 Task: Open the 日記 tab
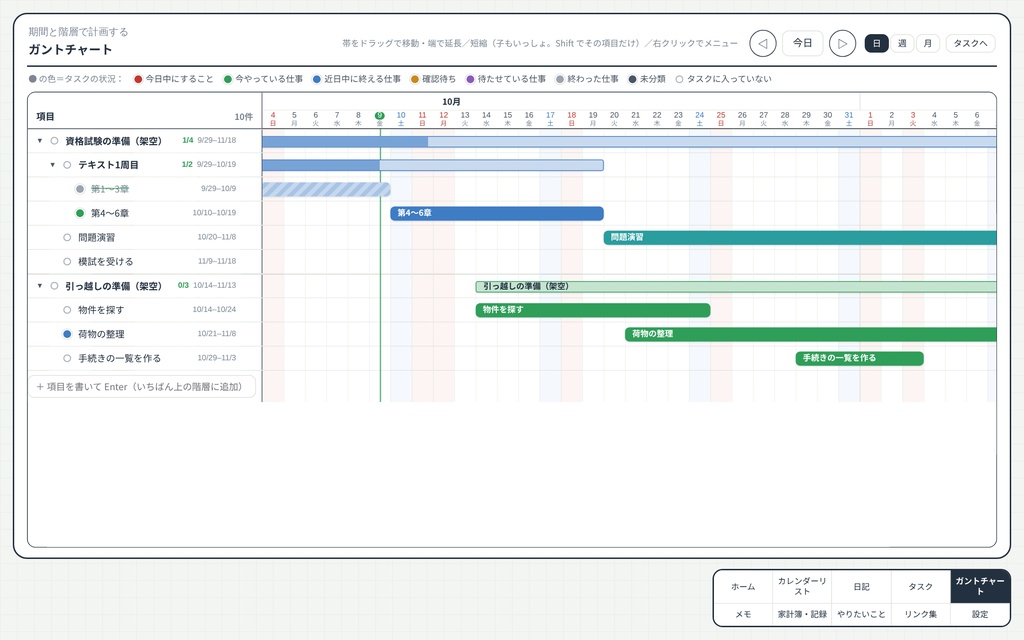861,587
